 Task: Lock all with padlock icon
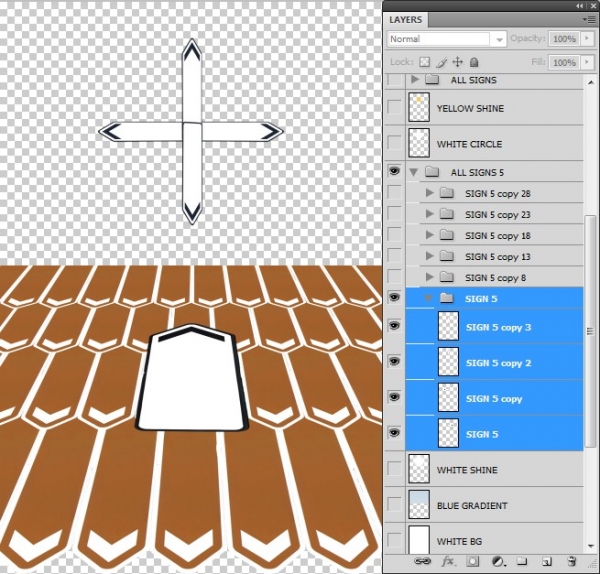474,62
